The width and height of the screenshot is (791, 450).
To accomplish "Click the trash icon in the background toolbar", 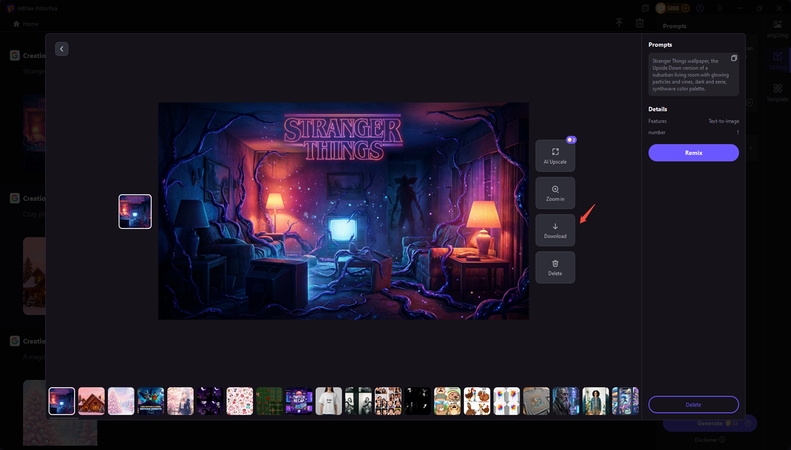I will tap(640, 23).
